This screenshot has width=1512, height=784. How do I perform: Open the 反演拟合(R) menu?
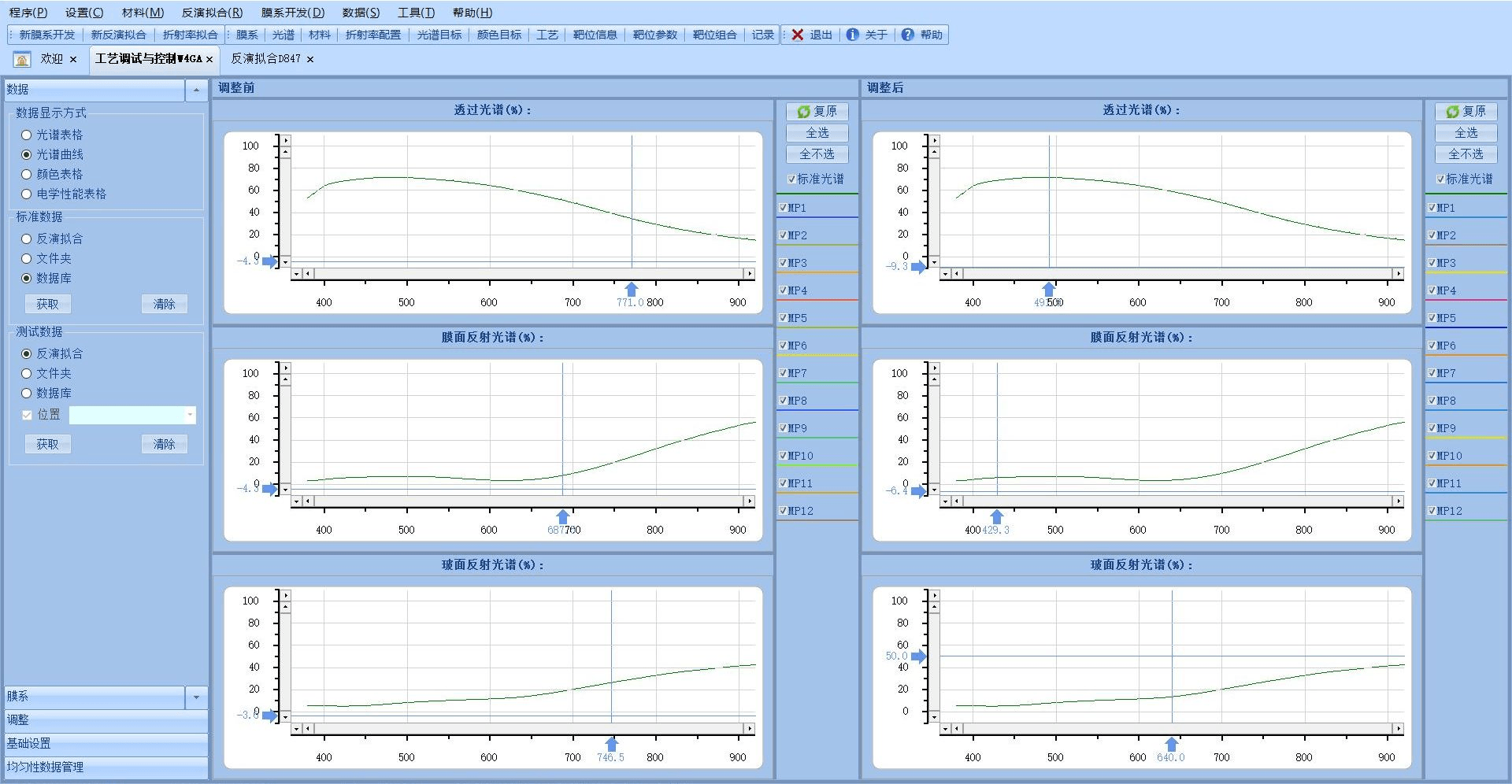212,13
